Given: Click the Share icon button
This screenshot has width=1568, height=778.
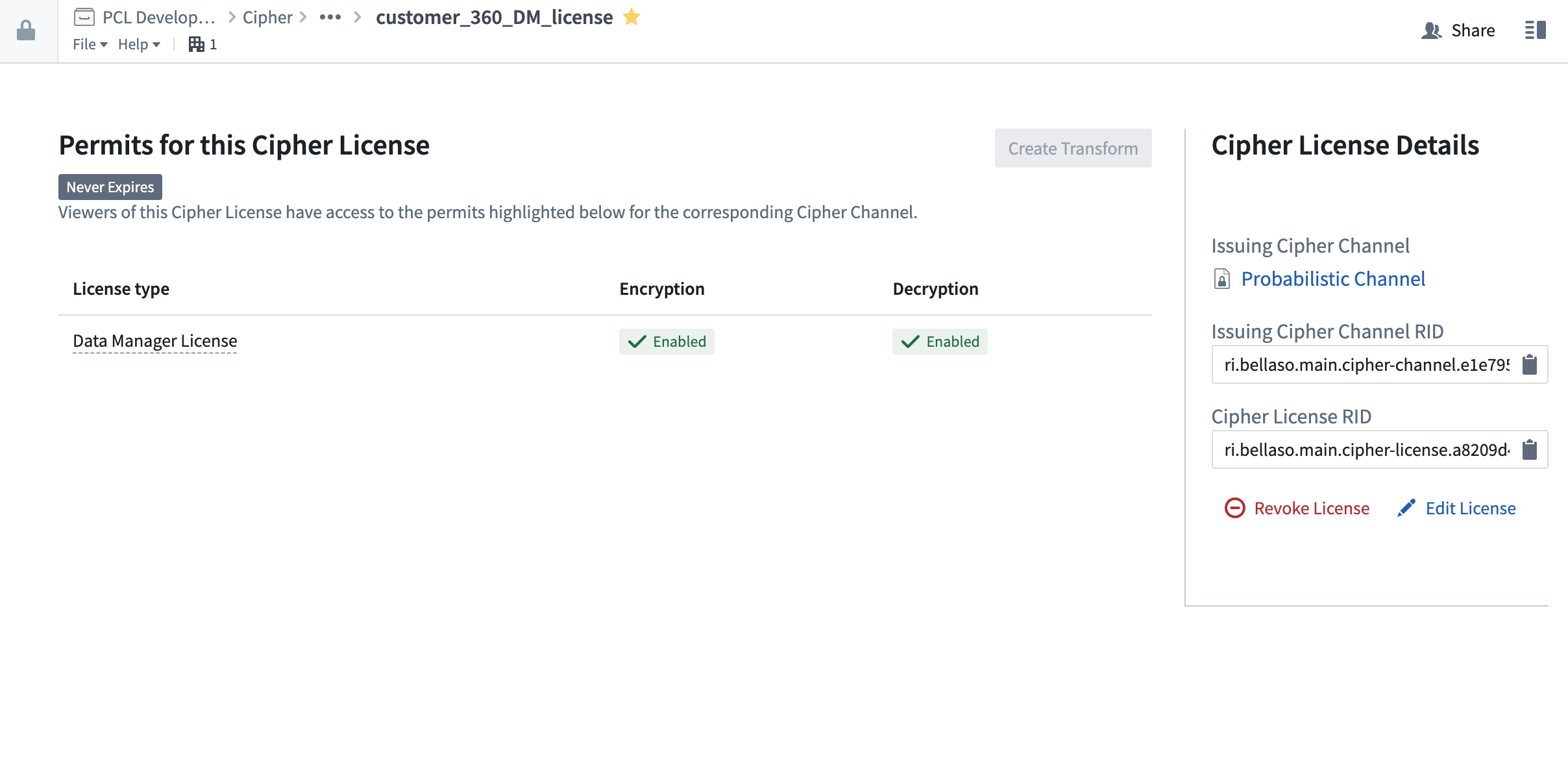Looking at the screenshot, I should coord(1432,30).
